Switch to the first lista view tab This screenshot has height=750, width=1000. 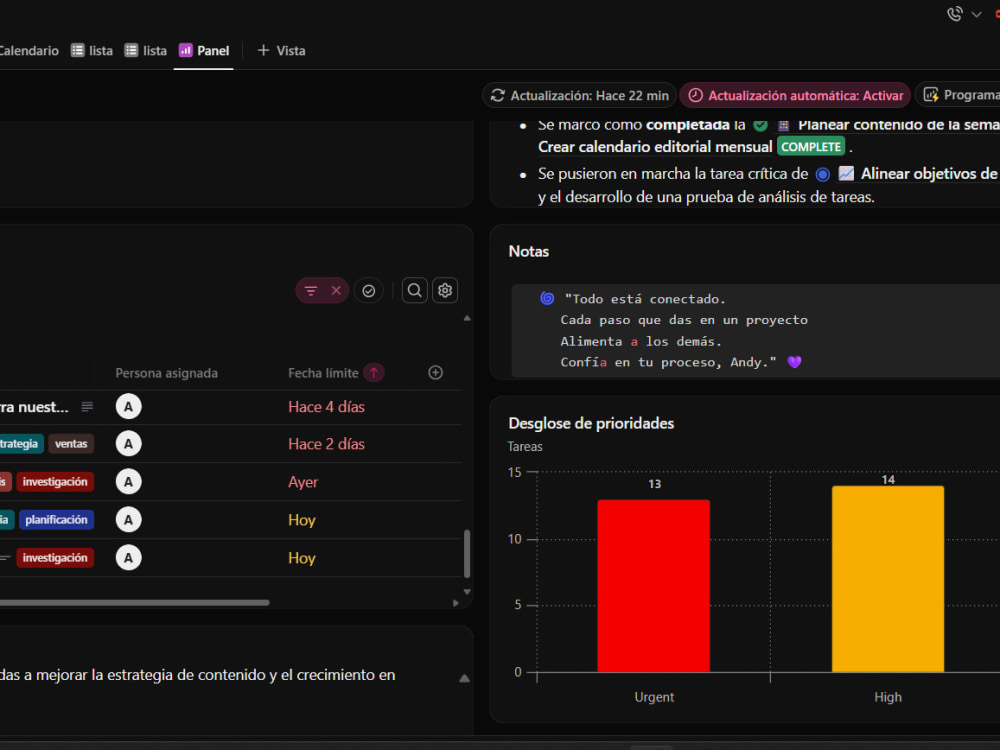coord(92,50)
